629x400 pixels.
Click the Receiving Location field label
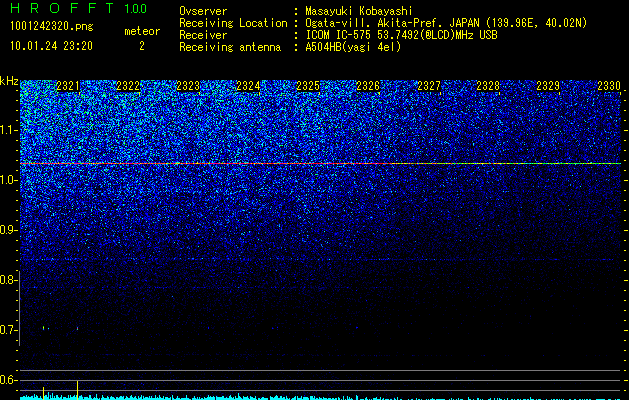233,23
